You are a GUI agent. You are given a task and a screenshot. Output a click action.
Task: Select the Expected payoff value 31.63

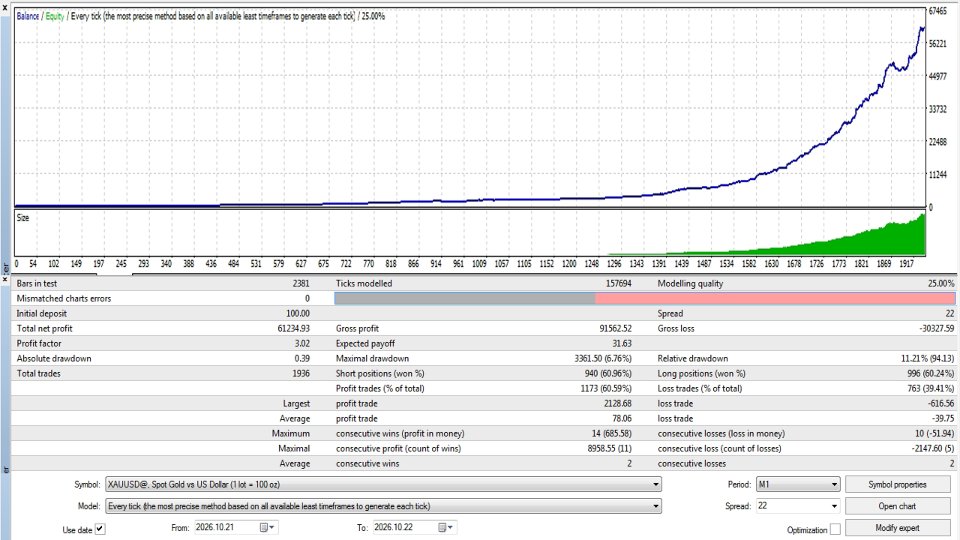coord(622,343)
